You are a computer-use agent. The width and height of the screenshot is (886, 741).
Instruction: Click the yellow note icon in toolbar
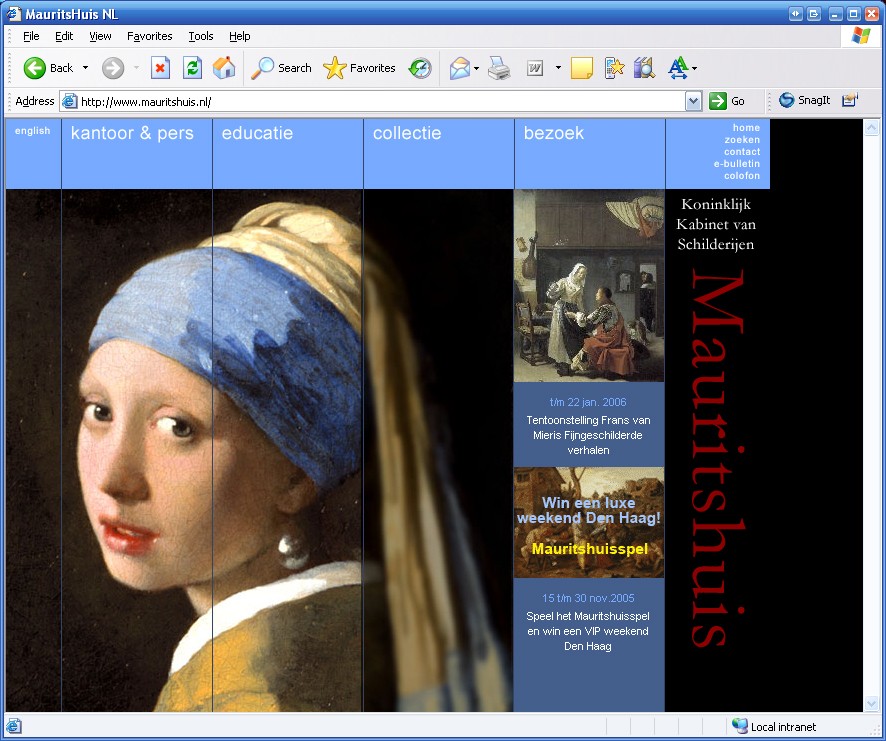pos(581,68)
